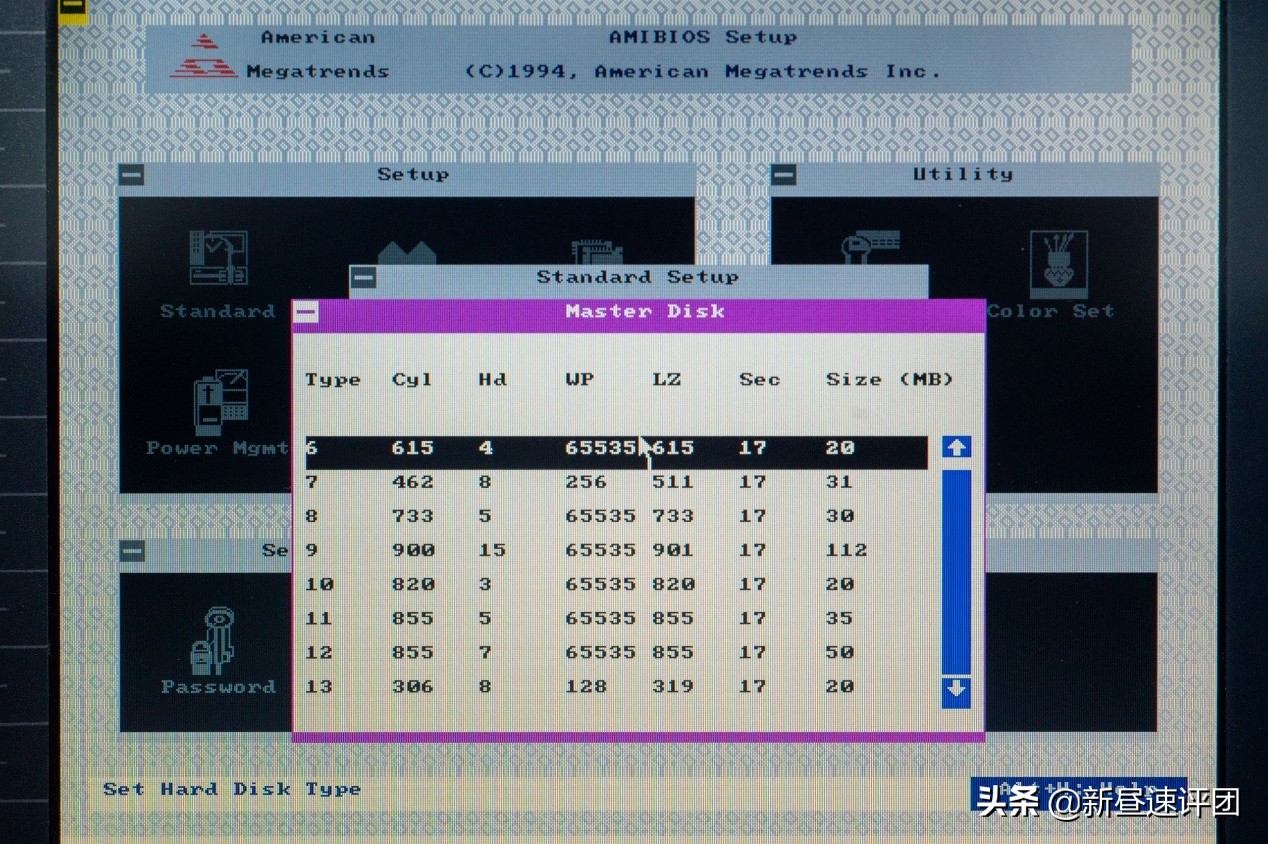Select disk type 13 in the list

coord(616,687)
